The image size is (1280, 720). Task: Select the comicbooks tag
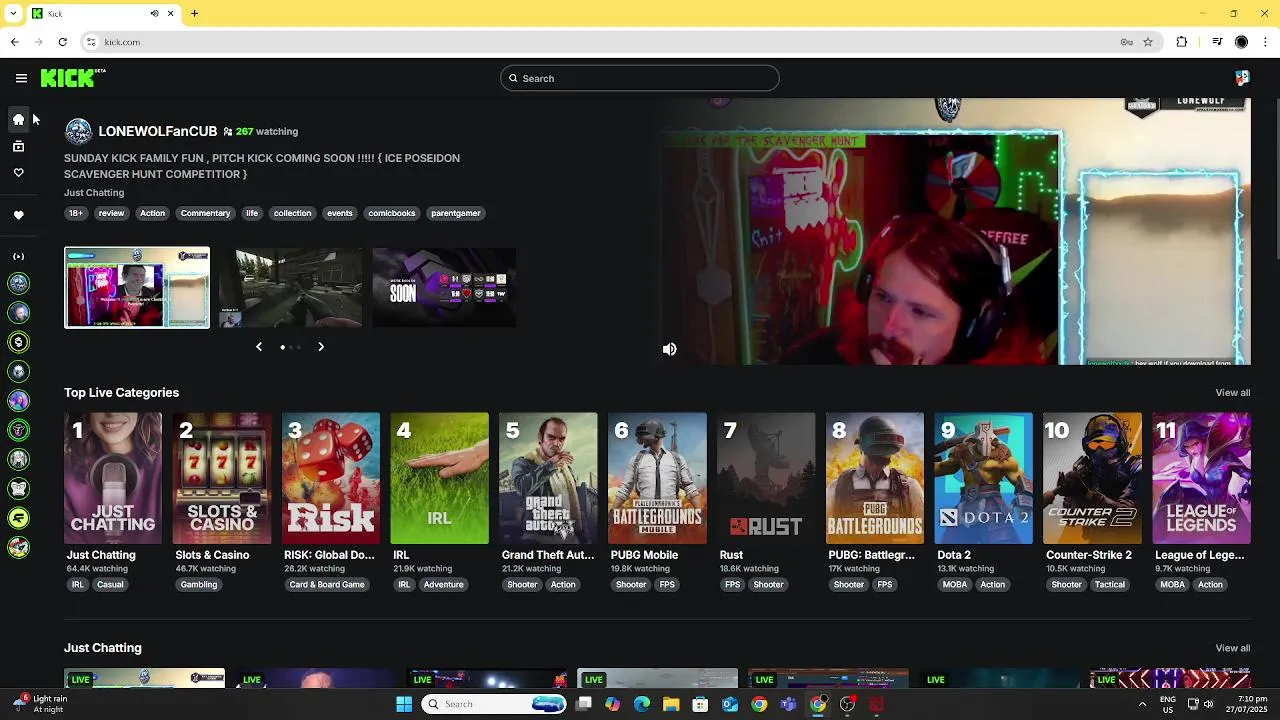point(392,213)
